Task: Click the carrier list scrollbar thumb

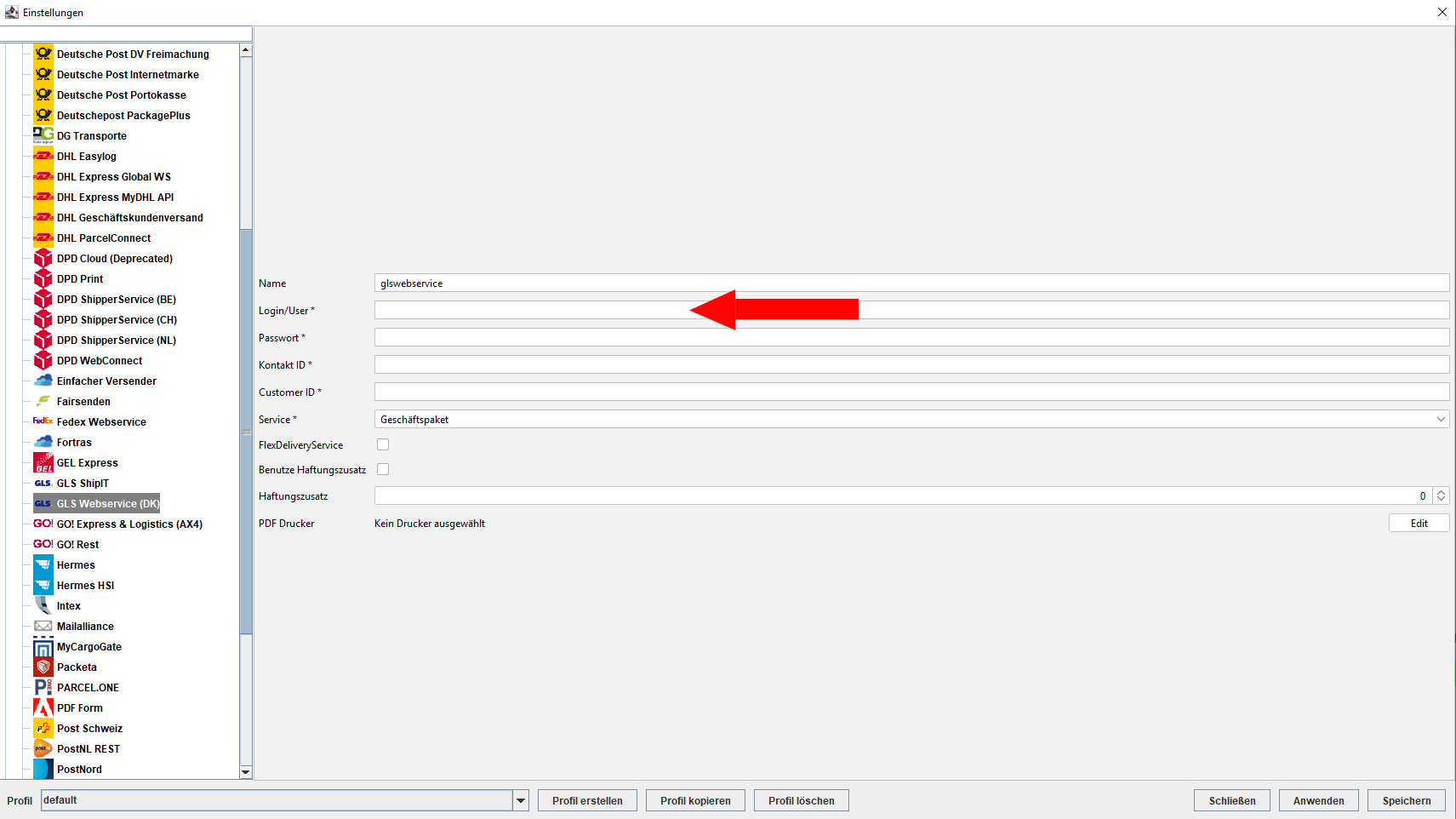Action: (246, 432)
